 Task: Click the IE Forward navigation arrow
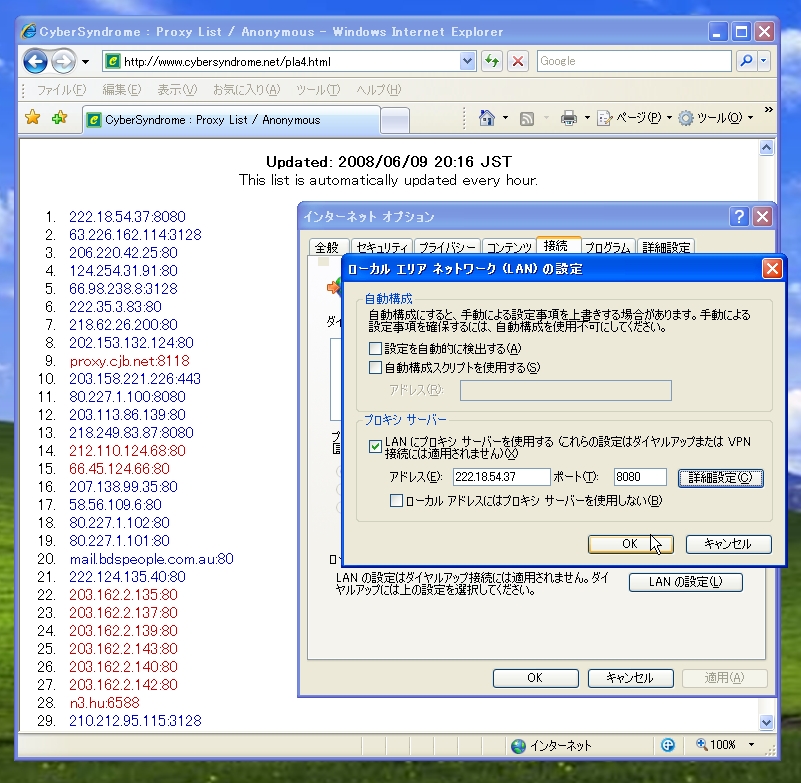pyautogui.click(x=63, y=62)
